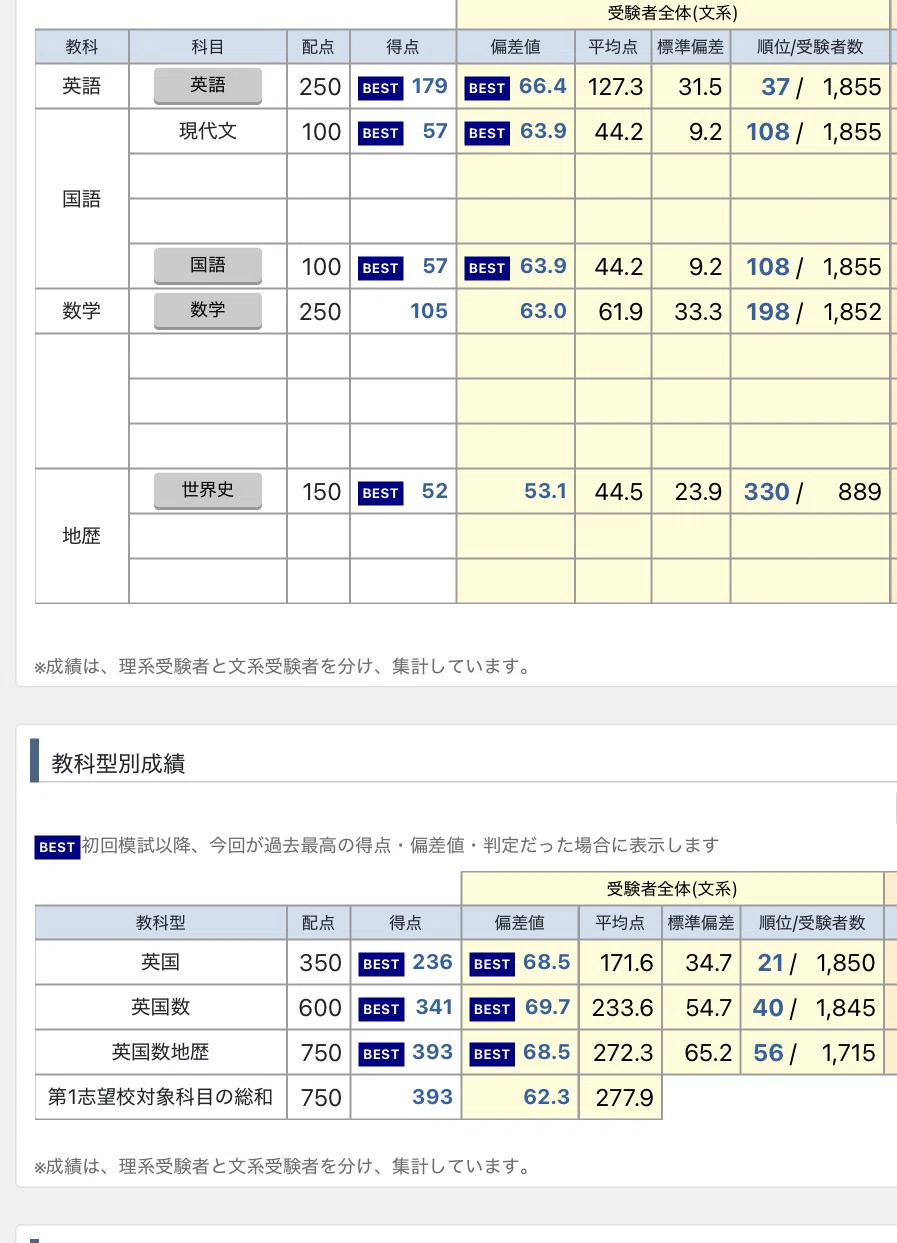Select 英国数 rank 40
Screen dimensions: 897x1243
coord(768,1008)
